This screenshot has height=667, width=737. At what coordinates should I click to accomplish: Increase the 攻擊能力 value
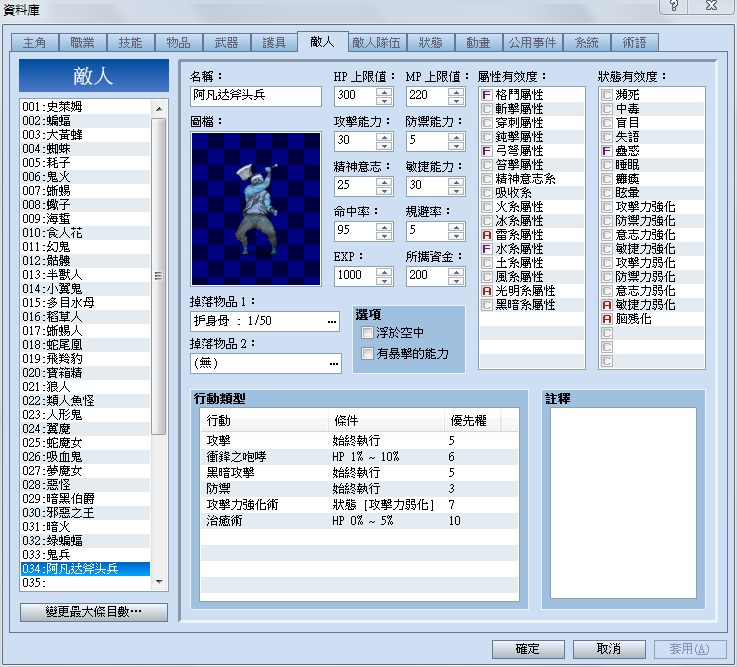[384, 137]
